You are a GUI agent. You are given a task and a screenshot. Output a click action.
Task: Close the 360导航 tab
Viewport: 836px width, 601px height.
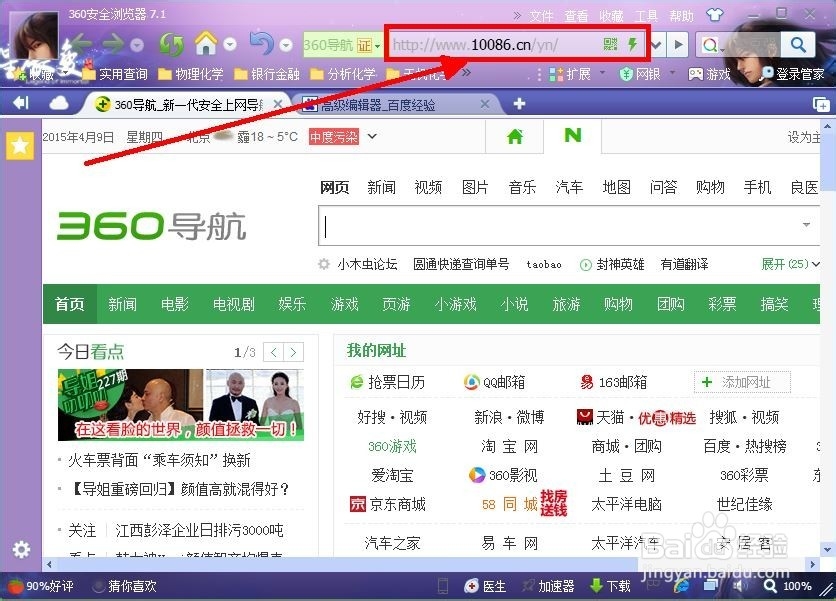(278, 104)
